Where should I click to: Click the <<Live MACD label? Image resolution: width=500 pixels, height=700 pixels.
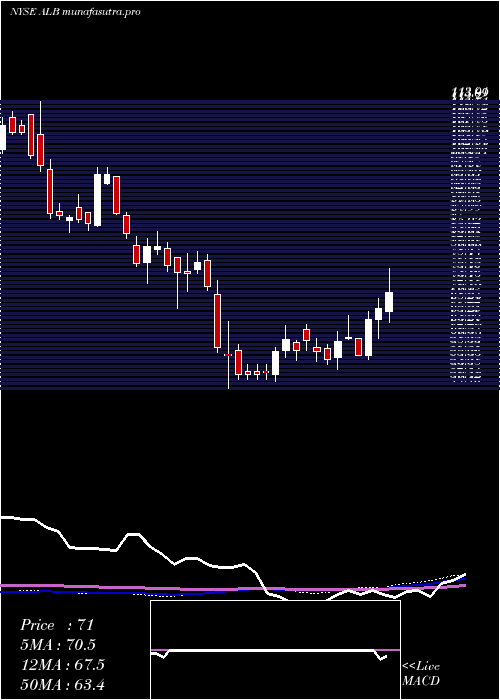point(421,674)
